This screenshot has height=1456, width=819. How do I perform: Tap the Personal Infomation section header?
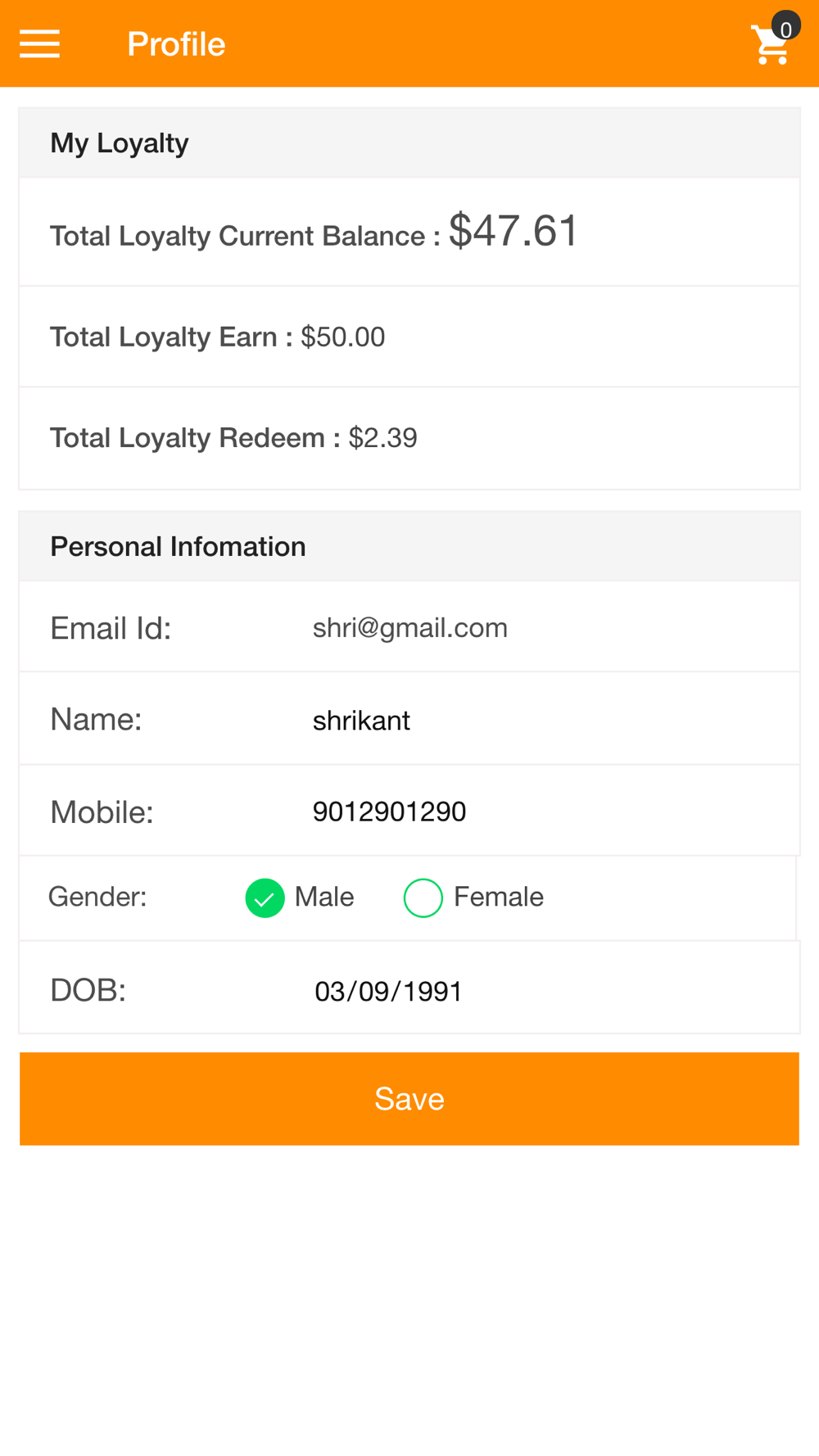click(409, 546)
